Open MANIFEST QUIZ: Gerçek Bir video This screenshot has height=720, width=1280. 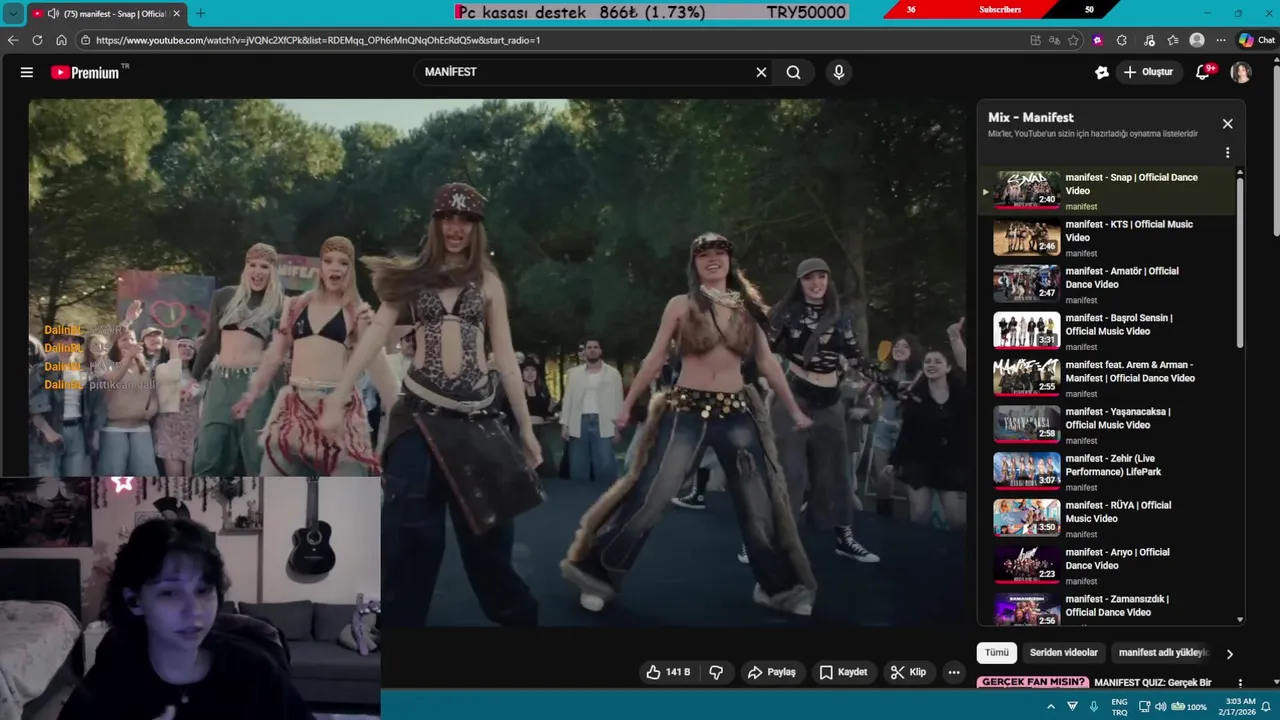tap(1153, 682)
